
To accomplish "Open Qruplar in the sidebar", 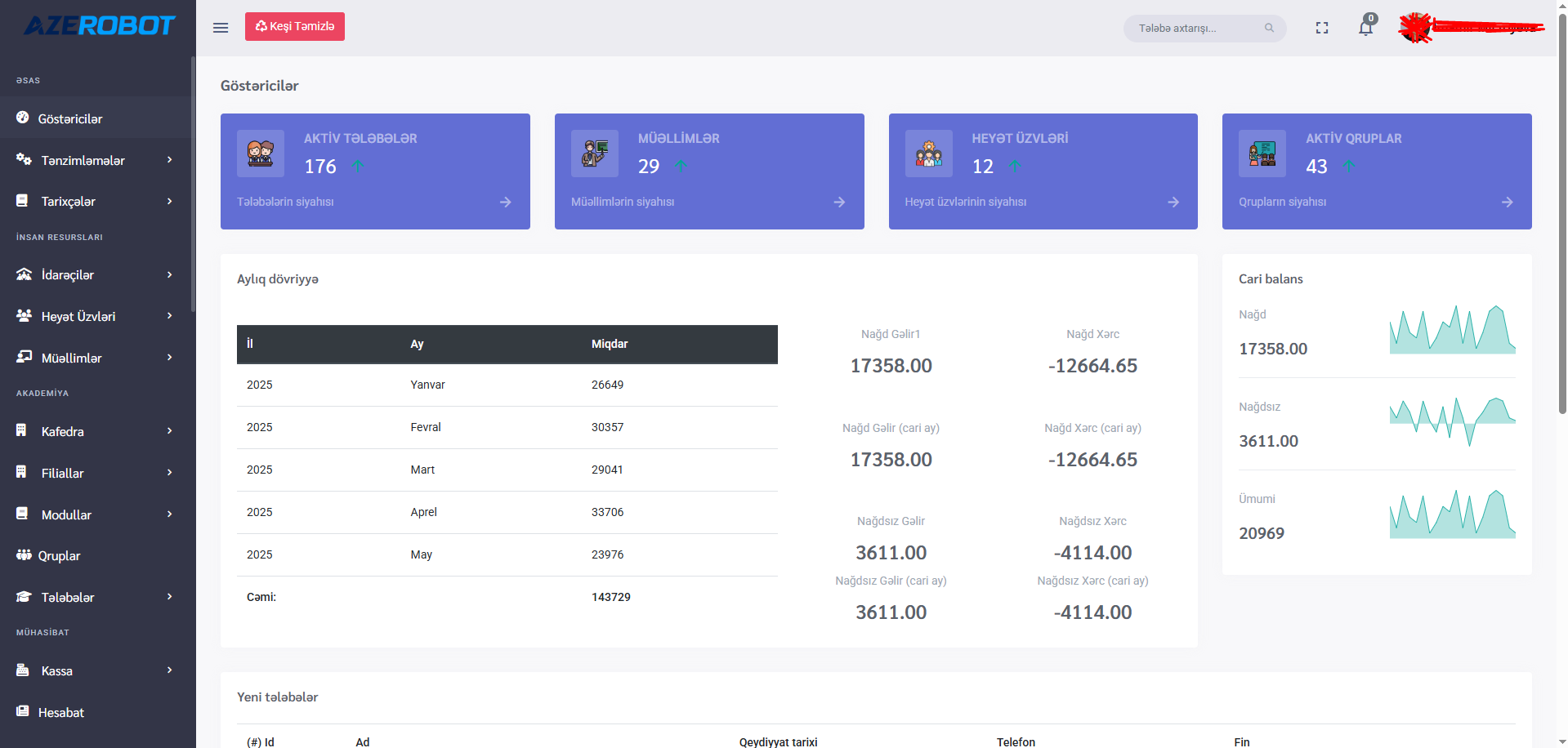I will point(59,556).
